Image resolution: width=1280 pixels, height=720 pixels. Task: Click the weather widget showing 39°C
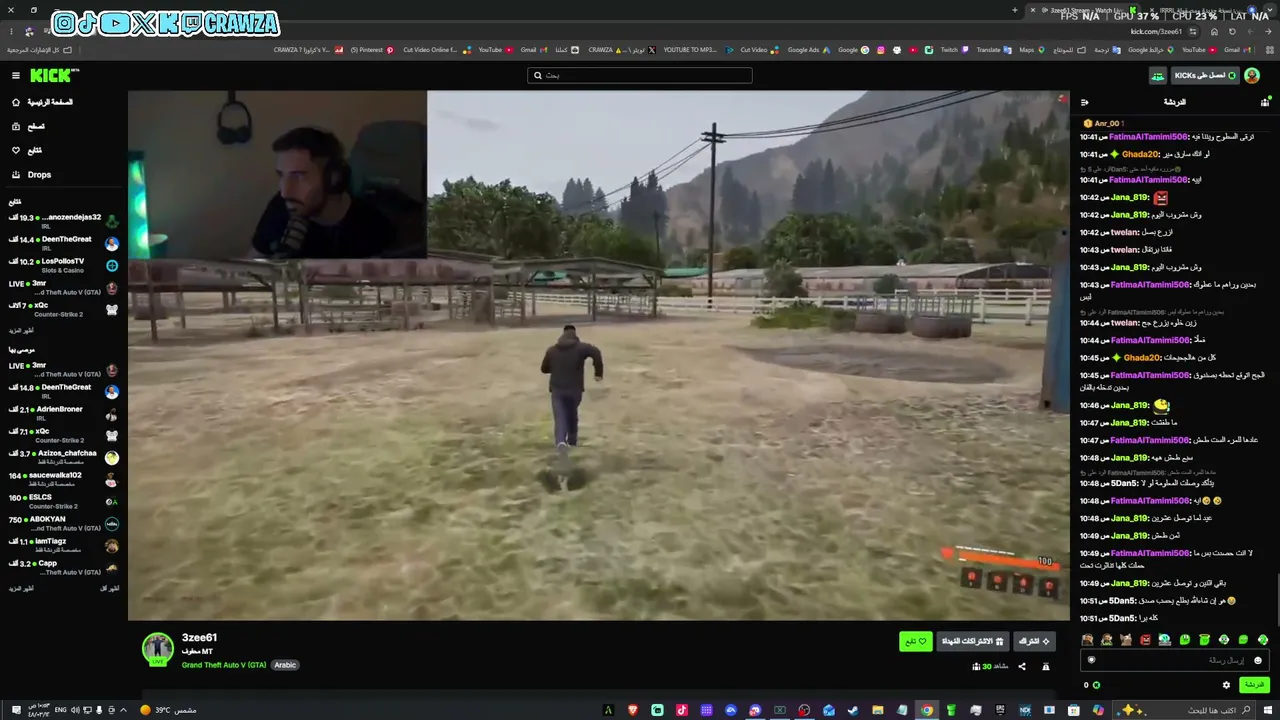pyautogui.click(x=168, y=710)
